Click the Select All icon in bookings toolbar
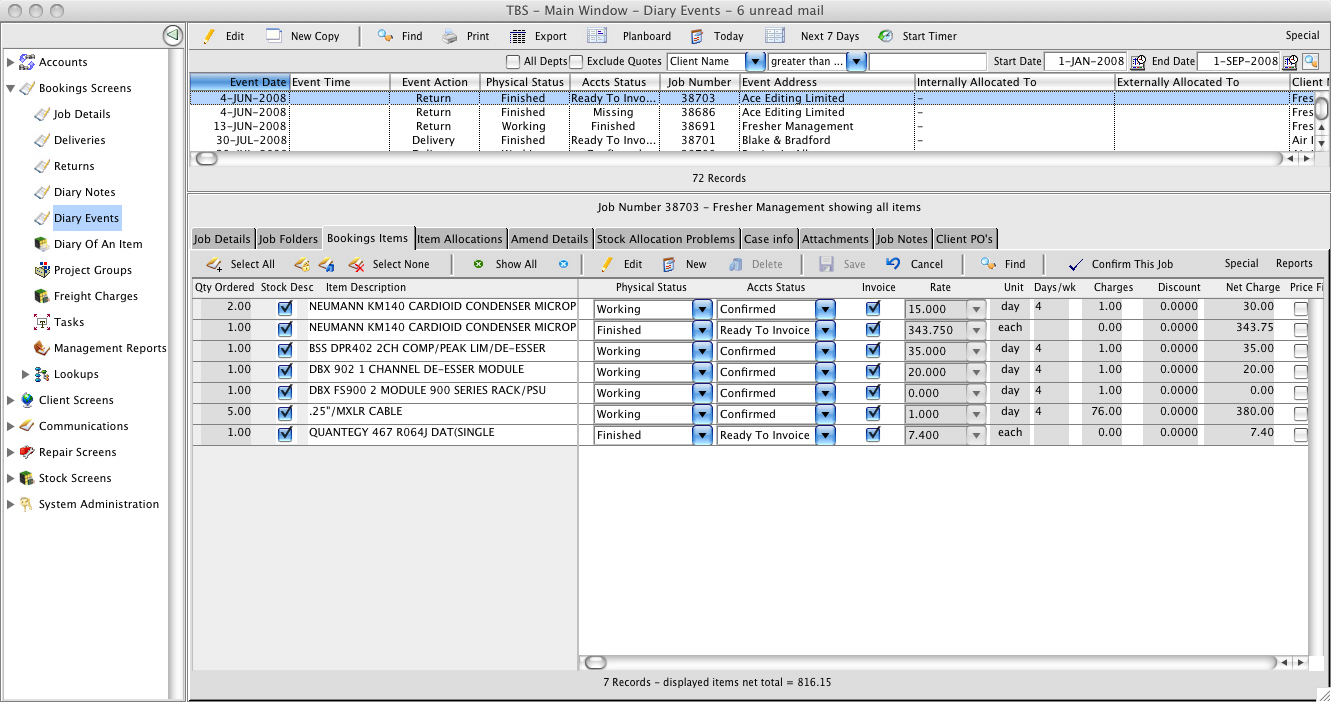 (214, 264)
